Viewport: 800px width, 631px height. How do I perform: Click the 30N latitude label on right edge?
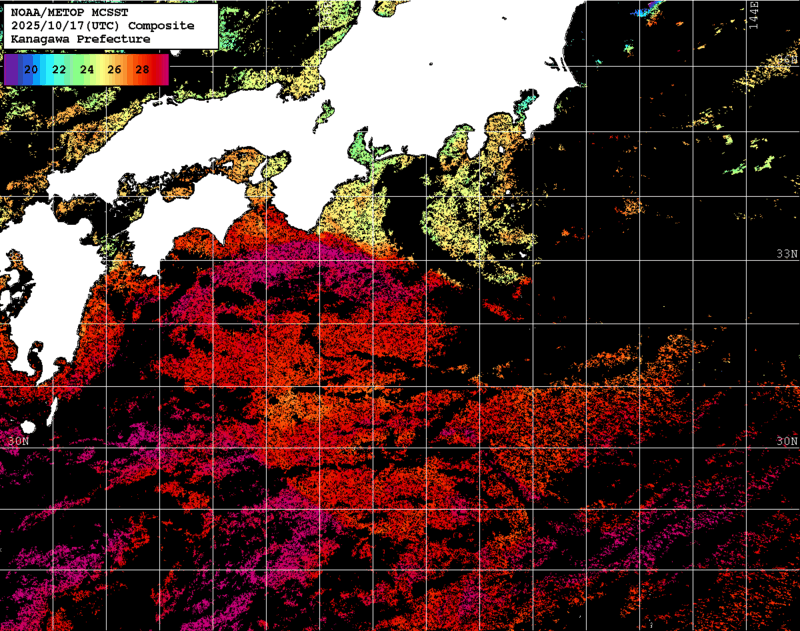point(787,441)
